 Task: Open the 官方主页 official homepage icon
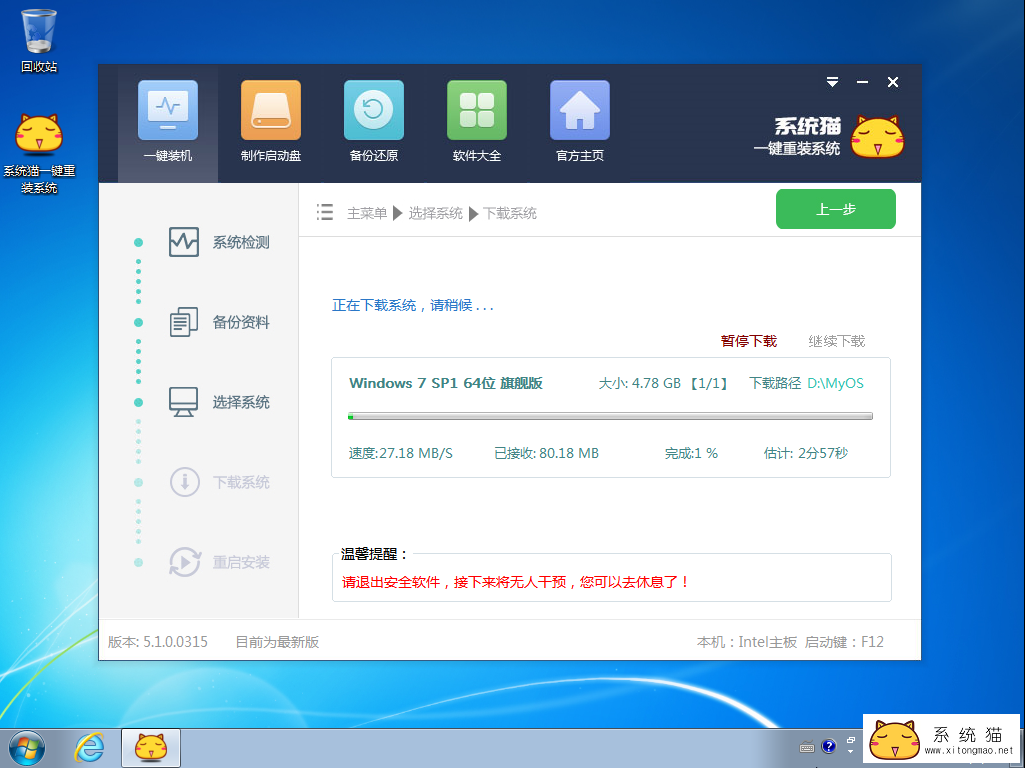point(580,110)
